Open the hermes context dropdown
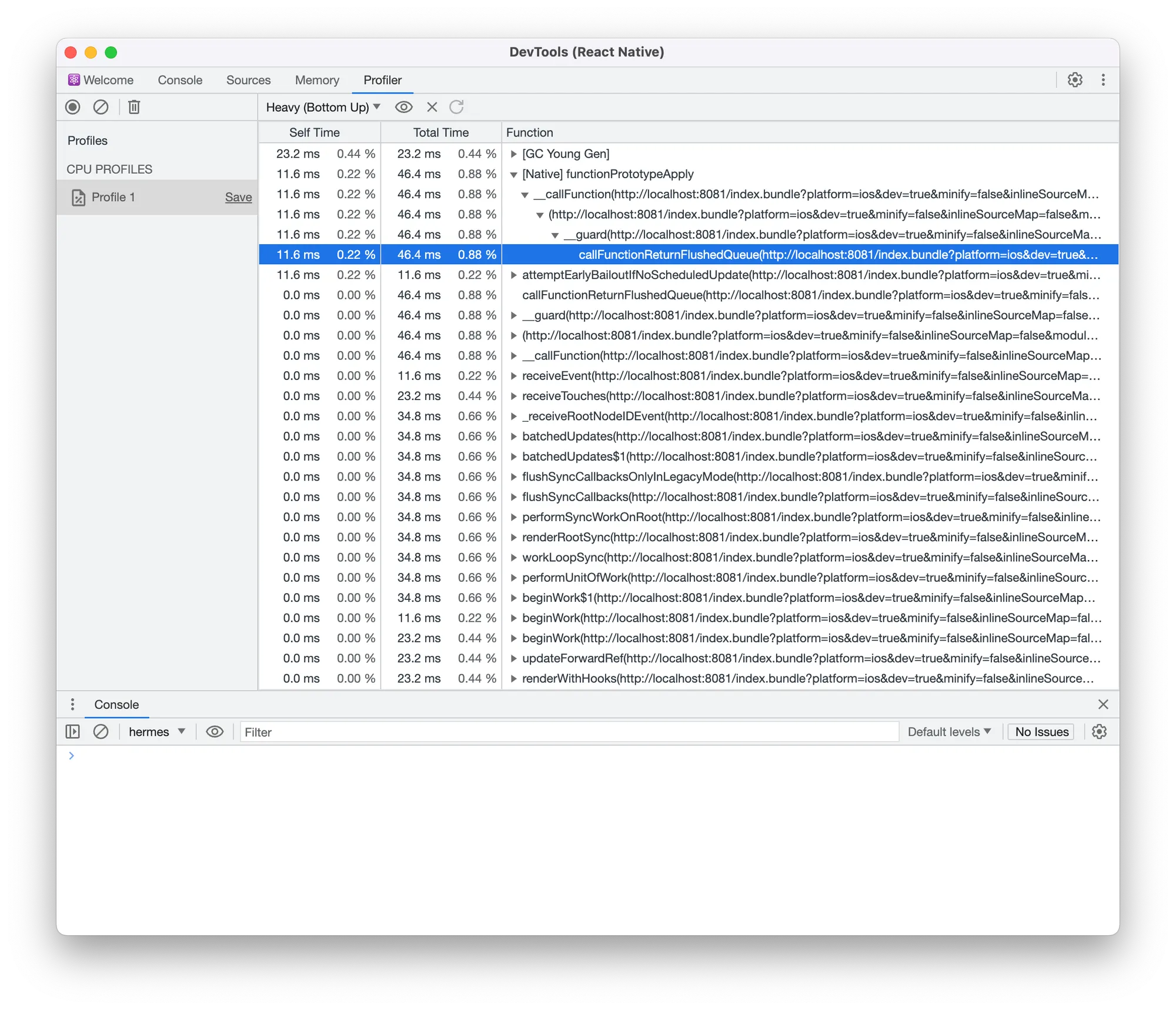1176x1010 pixels. pyautogui.click(x=156, y=732)
